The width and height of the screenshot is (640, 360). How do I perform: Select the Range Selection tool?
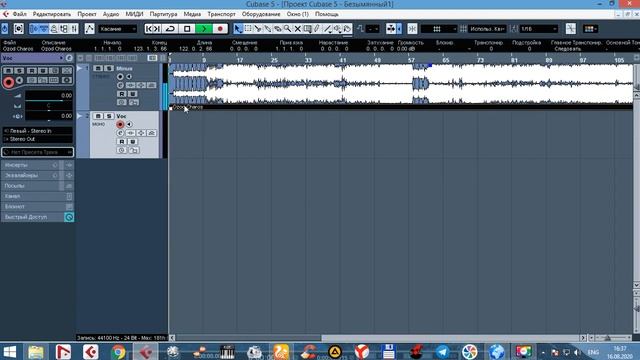point(248,29)
